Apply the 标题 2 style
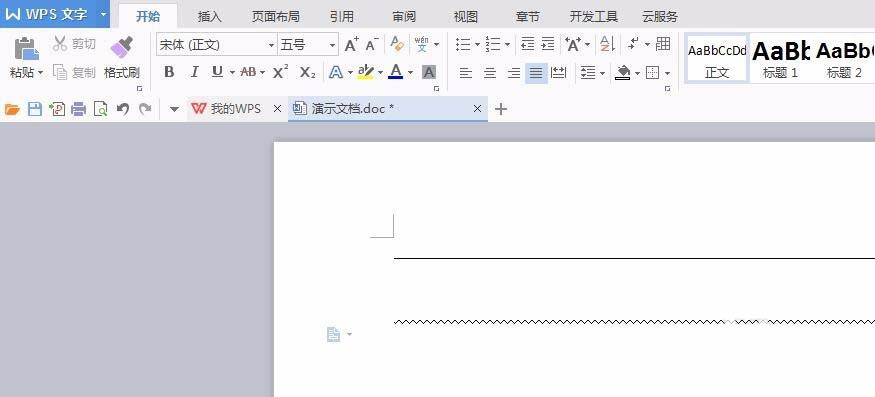Viewport: 875px width, 397px height. (x=844, y=58)
